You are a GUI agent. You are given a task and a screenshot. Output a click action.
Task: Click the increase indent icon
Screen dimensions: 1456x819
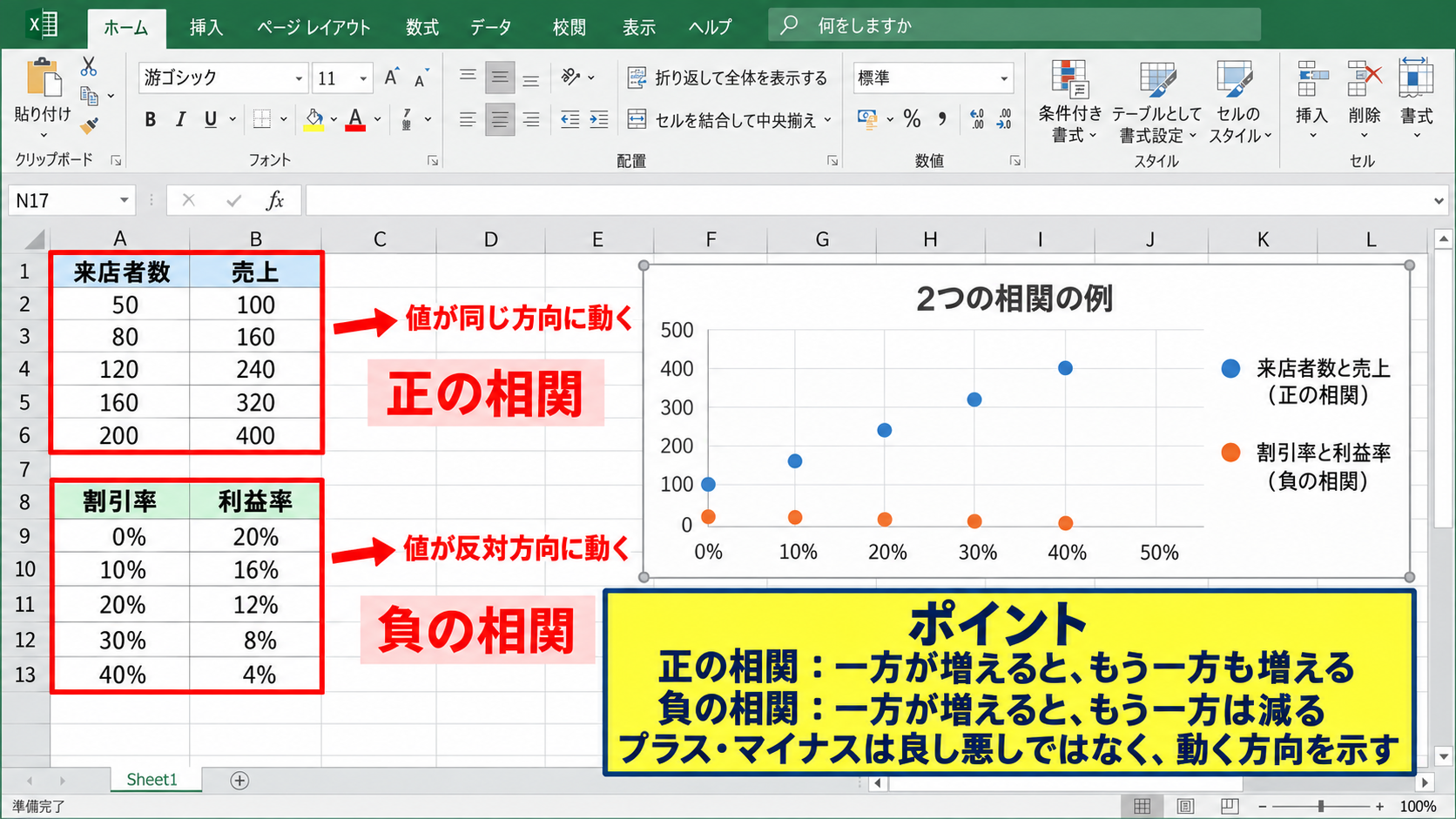tap(598, 119)
